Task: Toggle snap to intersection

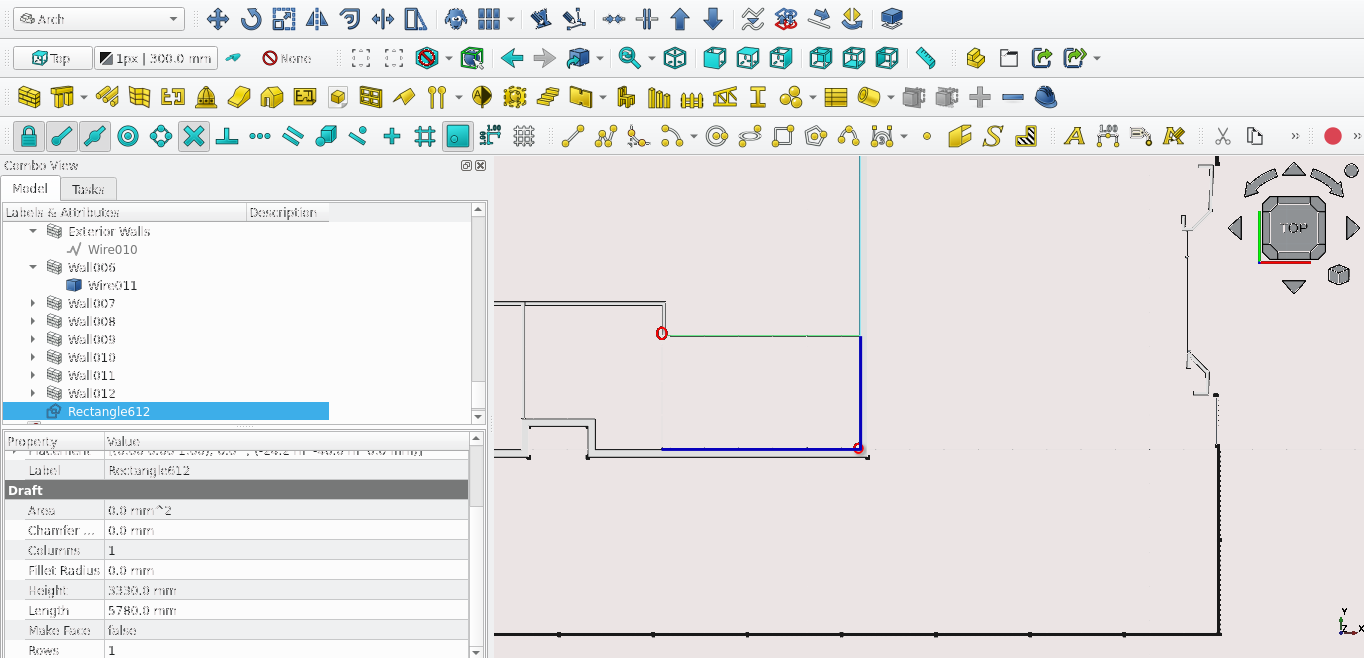Action: [194, 136]
